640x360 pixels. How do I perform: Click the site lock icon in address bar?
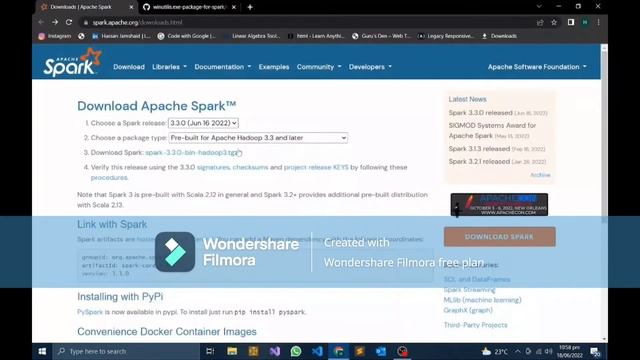(x=85, y=23)
